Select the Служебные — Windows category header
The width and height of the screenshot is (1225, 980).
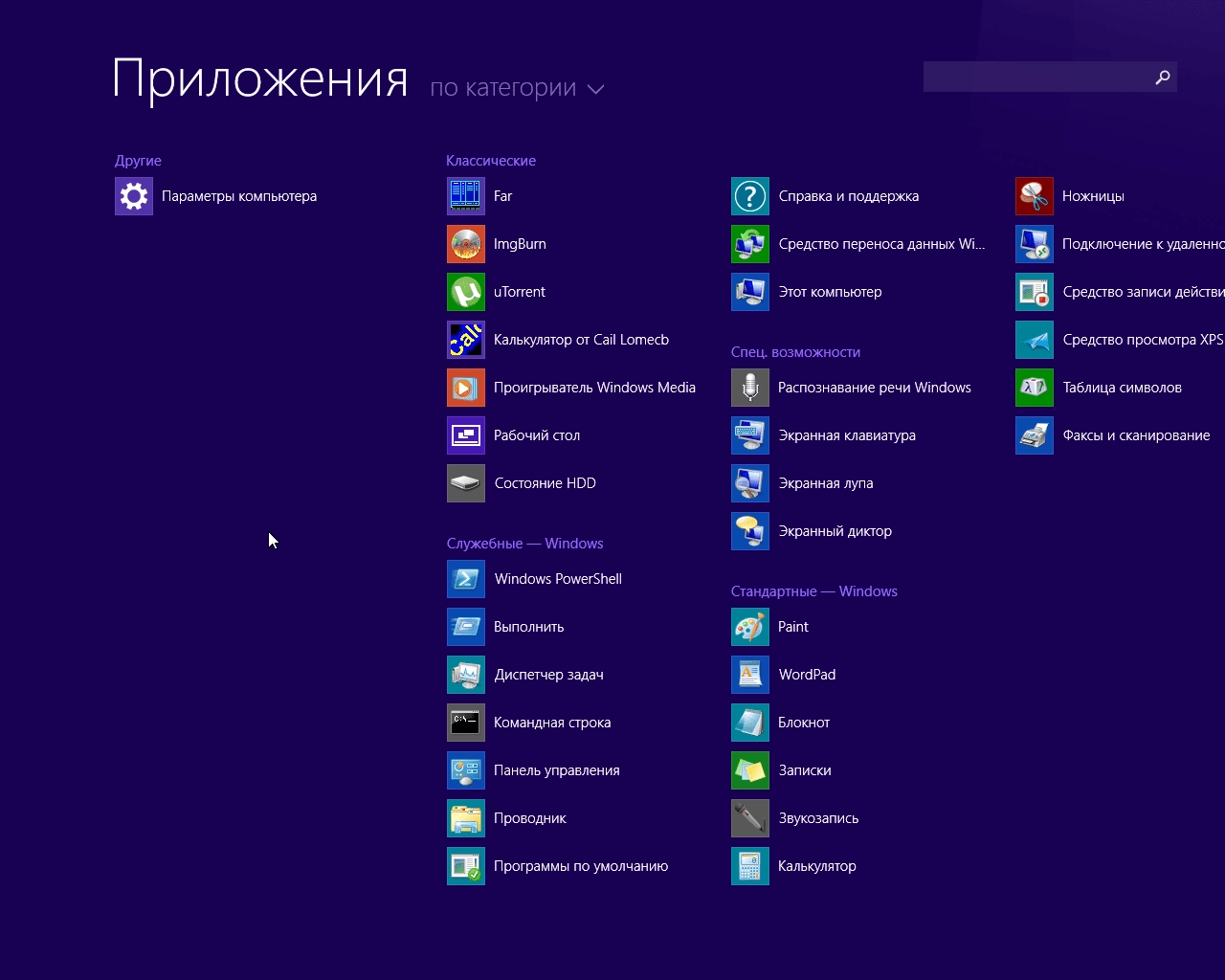[524, 544]
